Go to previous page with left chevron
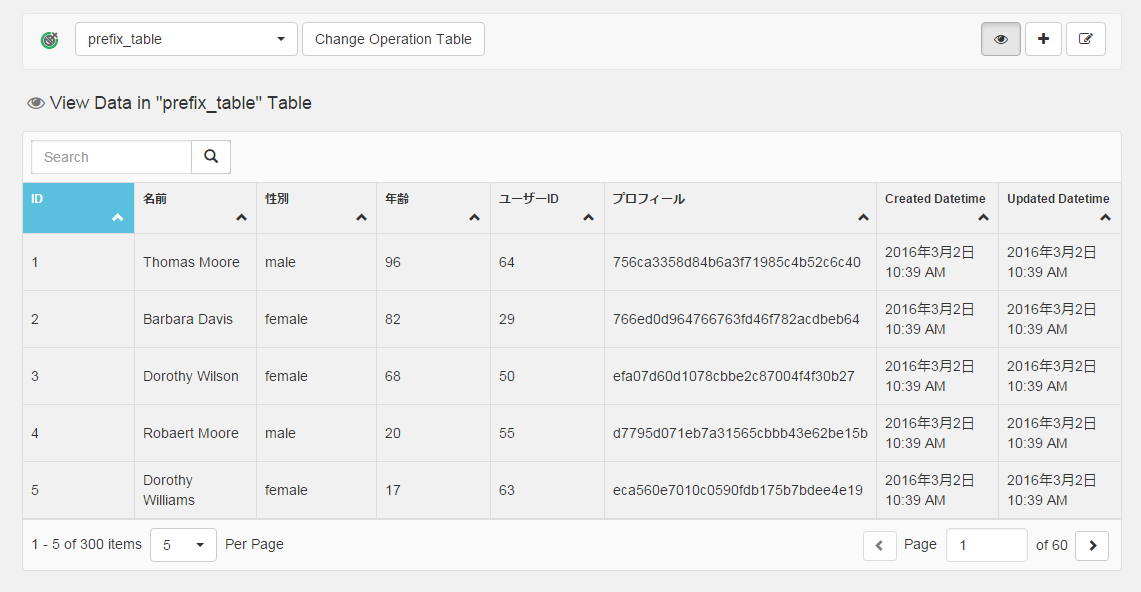Screen dimensions: 1141x592 [x=879, y=546]
